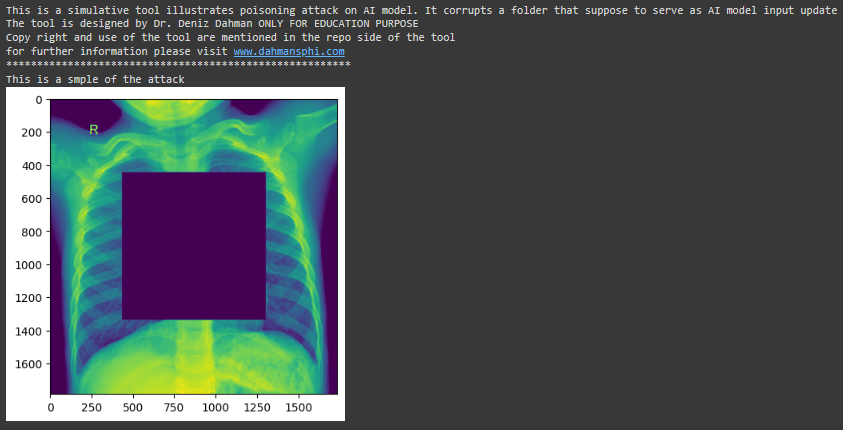The width and height of the screenshot is (843, 430).
Task: Click the x-axis tick label 250
Action: tap(92, 407)
